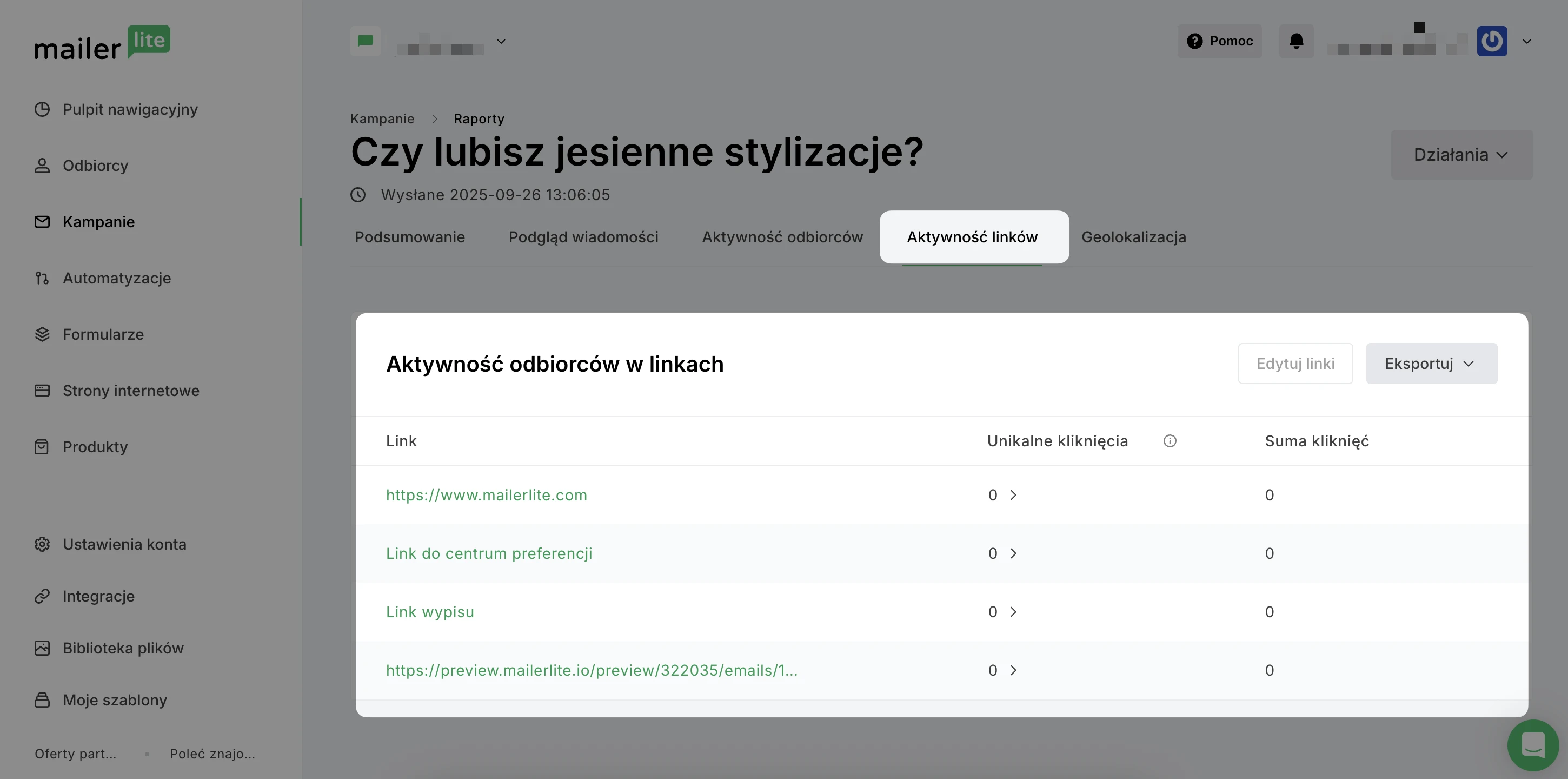This screenshot has height=779, width=1568.
Task: Click the Ustawienia konta gear icon
Action: pos(42,544)
